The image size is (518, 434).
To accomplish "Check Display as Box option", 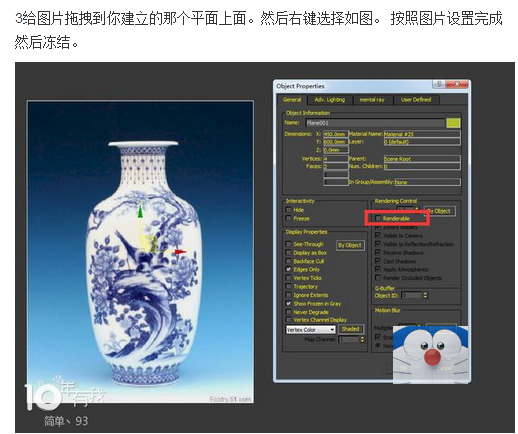I will point(289,253).
